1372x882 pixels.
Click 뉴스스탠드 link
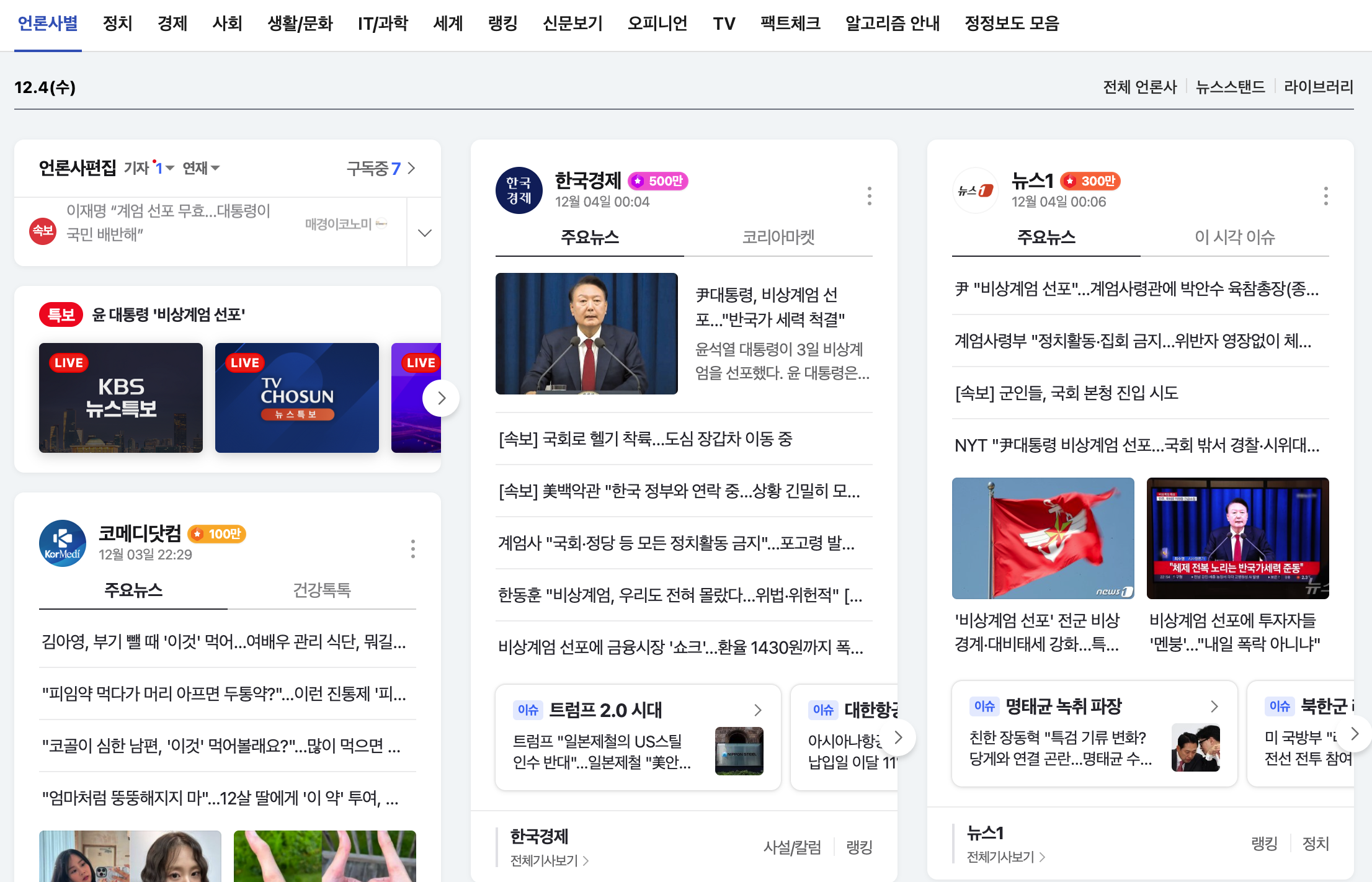(1230, 87)
